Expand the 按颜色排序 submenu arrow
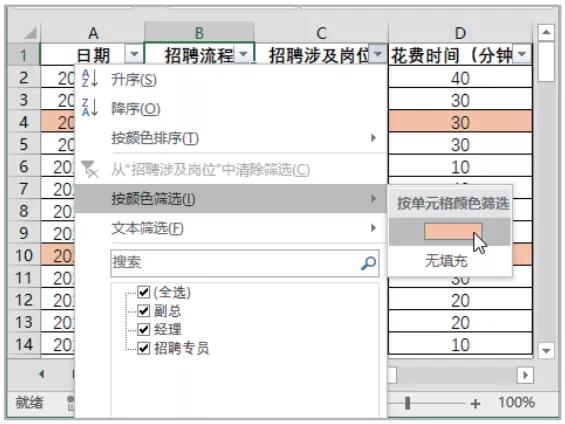 coord(373,138)
